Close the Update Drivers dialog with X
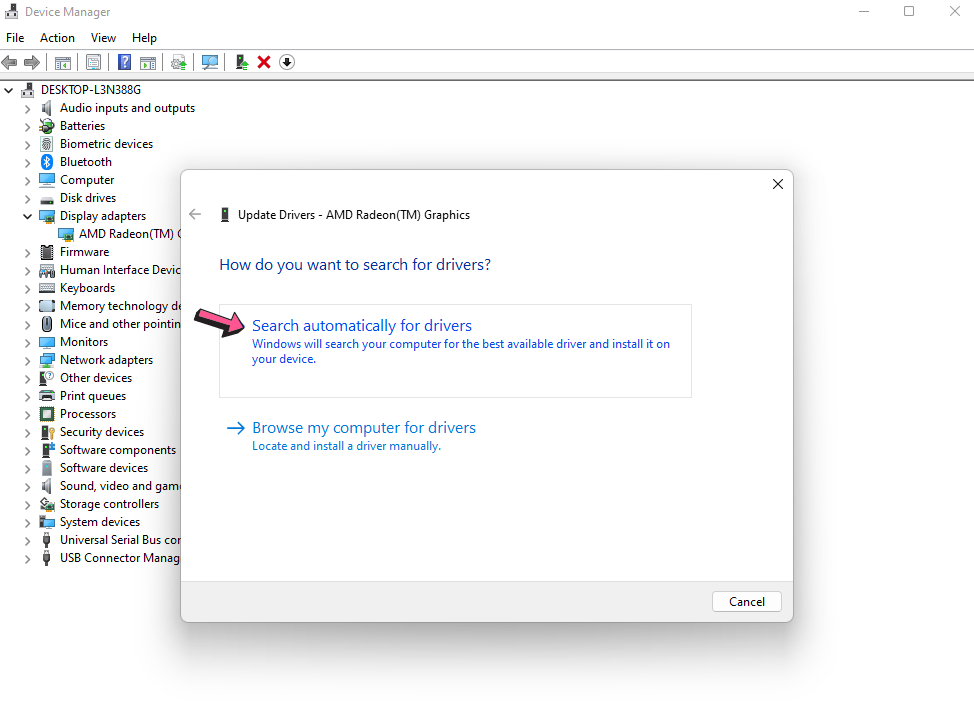The image size is (974, 712). [x=778, y=184]
